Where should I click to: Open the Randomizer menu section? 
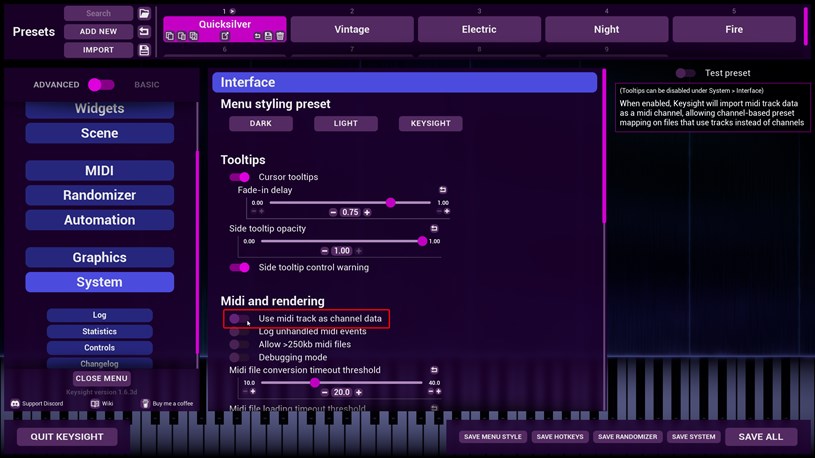pos(99,195)
